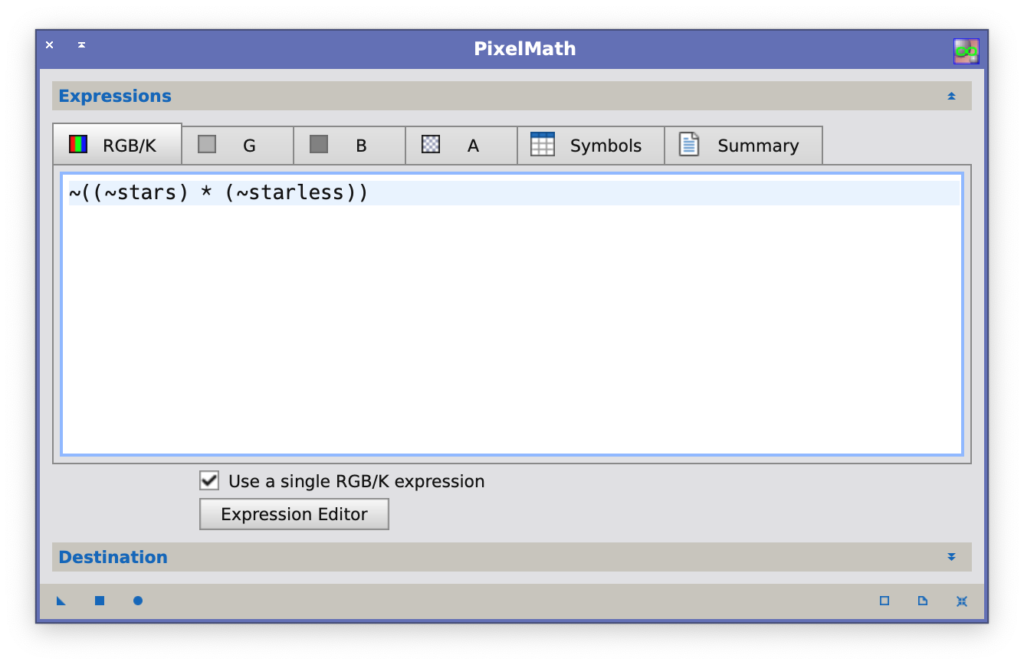Click the Expressions section title
The width and height of the screenshot is (1024, 665).
[115, 96]
